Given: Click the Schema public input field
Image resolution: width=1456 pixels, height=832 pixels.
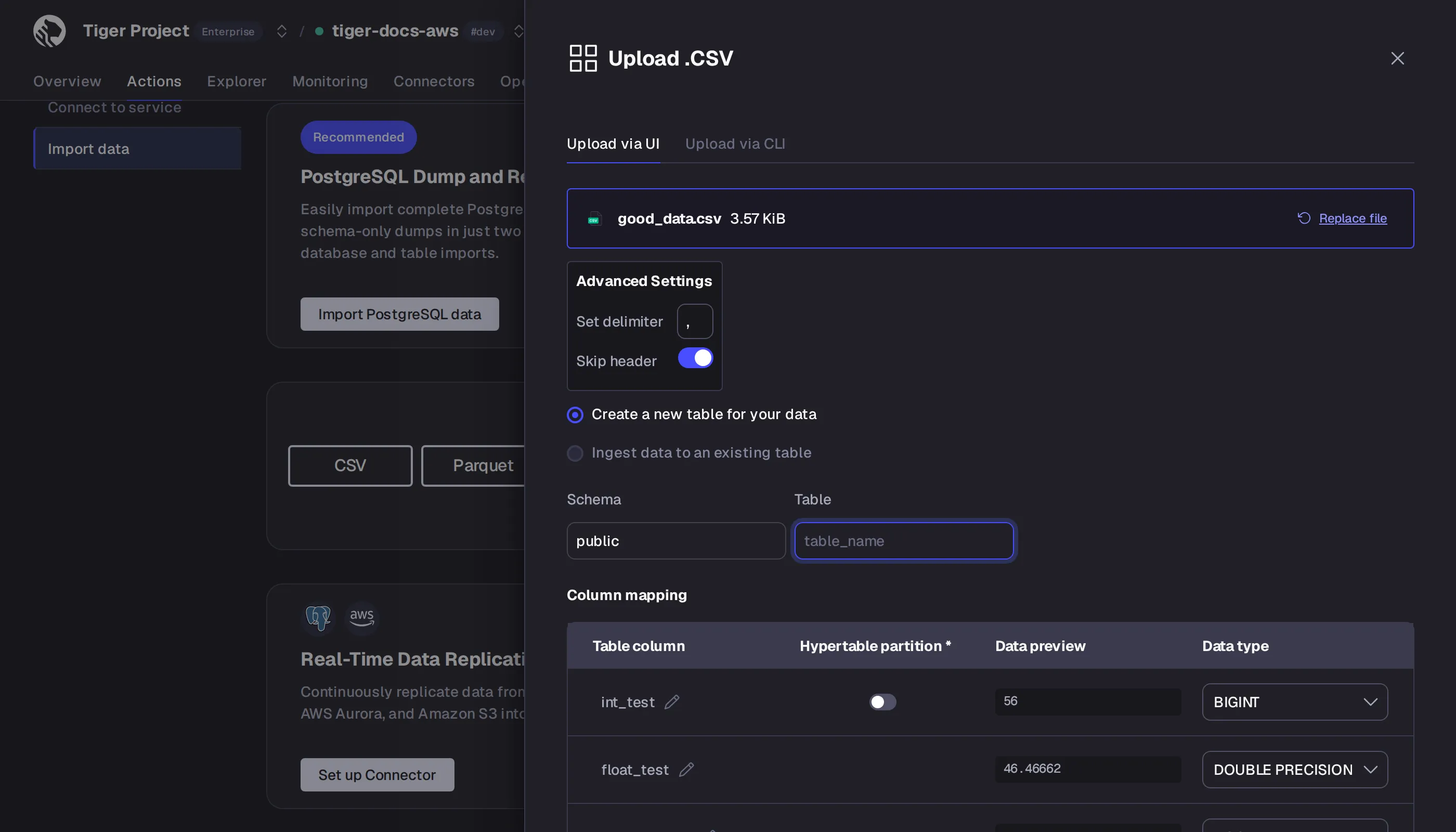Looking at the screenshot, I should [x=676, y=541].
